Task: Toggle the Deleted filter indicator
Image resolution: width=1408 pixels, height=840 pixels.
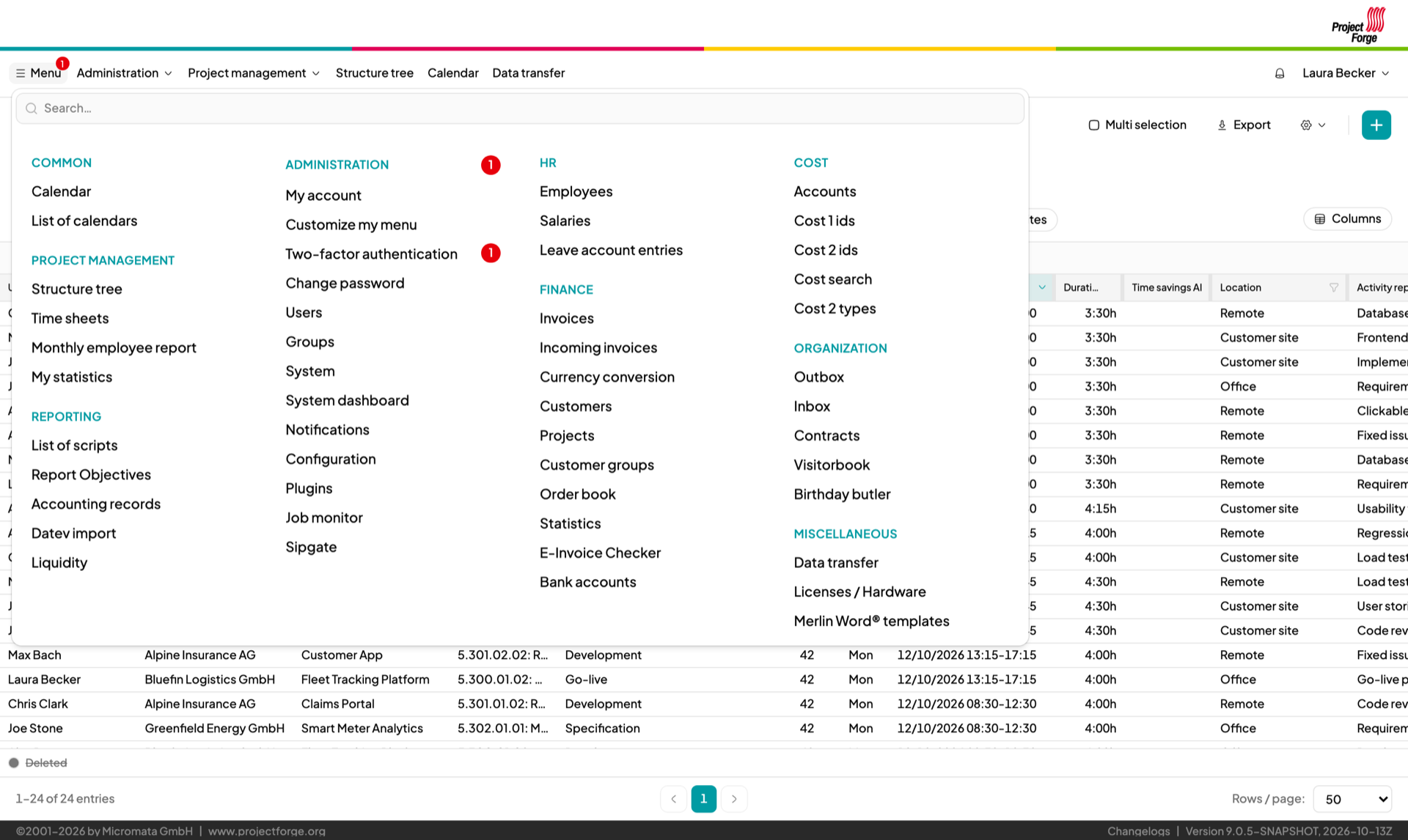Action: (13, 763)
